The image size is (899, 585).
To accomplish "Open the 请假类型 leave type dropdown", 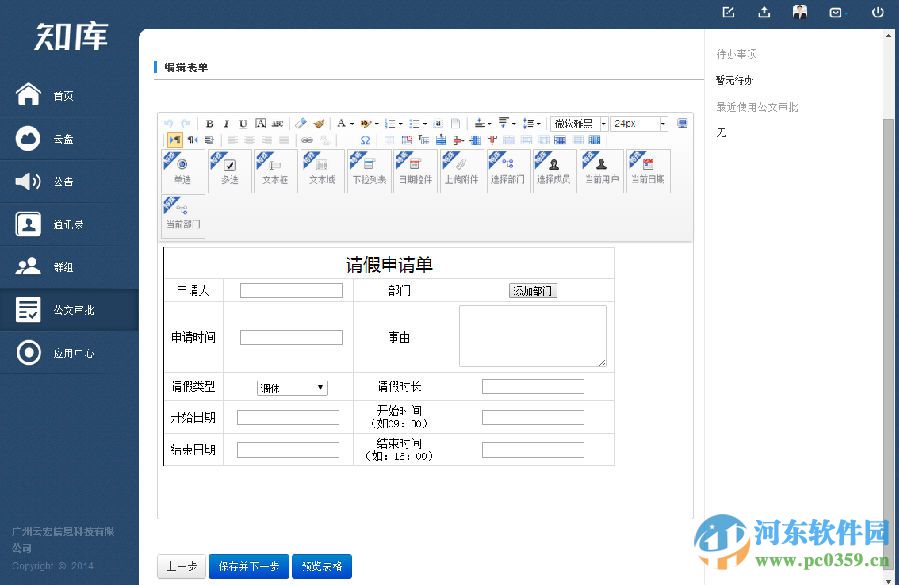I will pos(292,387).
